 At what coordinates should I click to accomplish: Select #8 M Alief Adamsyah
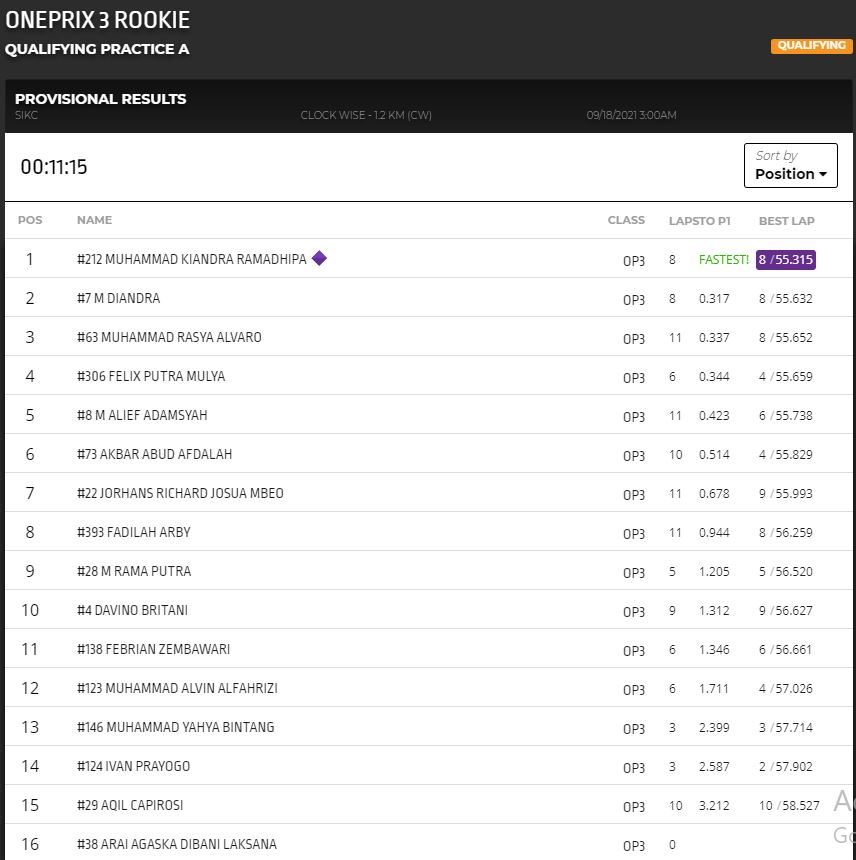[x=142, y=415]
